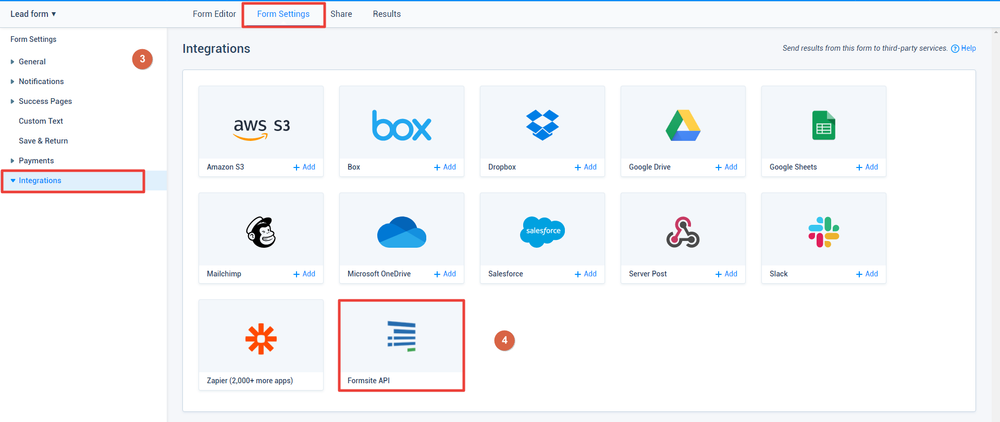Open the Share tab

341,14
